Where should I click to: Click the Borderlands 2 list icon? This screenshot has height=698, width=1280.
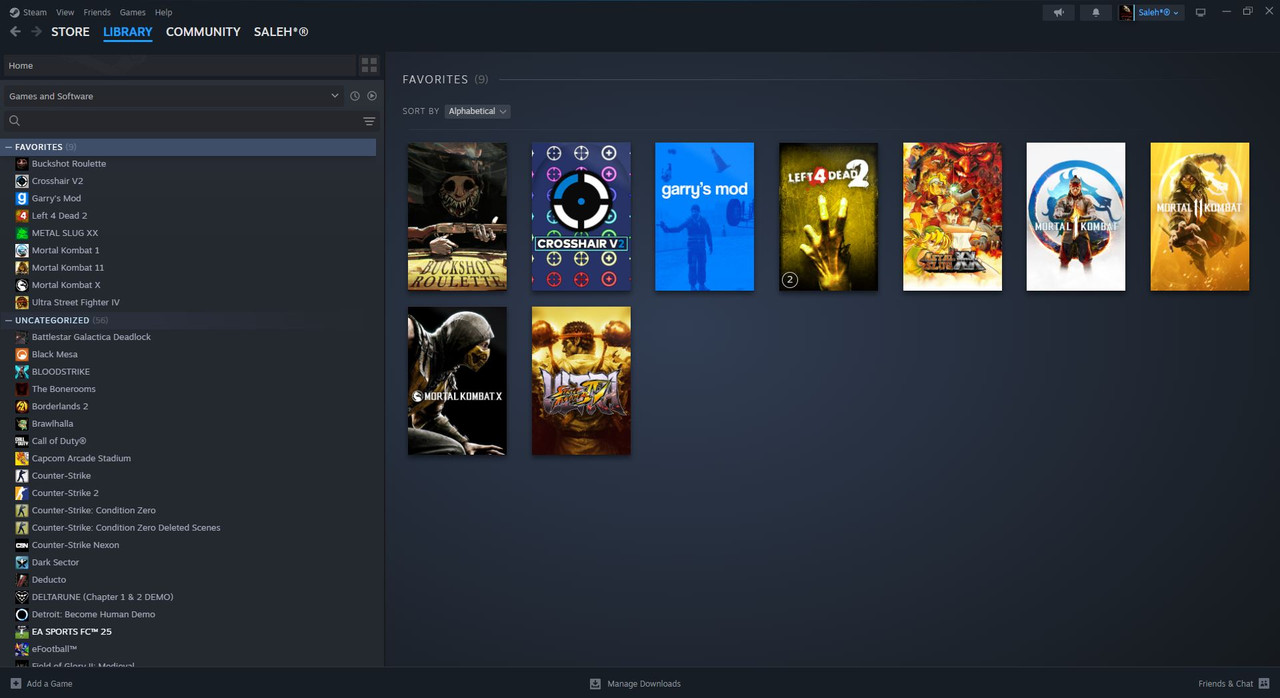coord(22,406)
